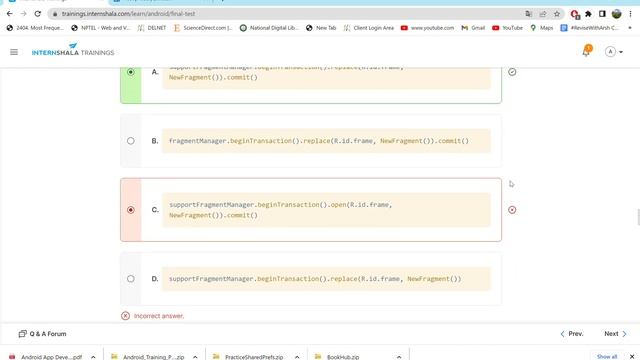Select option D radio button

[x=131, y=279]
